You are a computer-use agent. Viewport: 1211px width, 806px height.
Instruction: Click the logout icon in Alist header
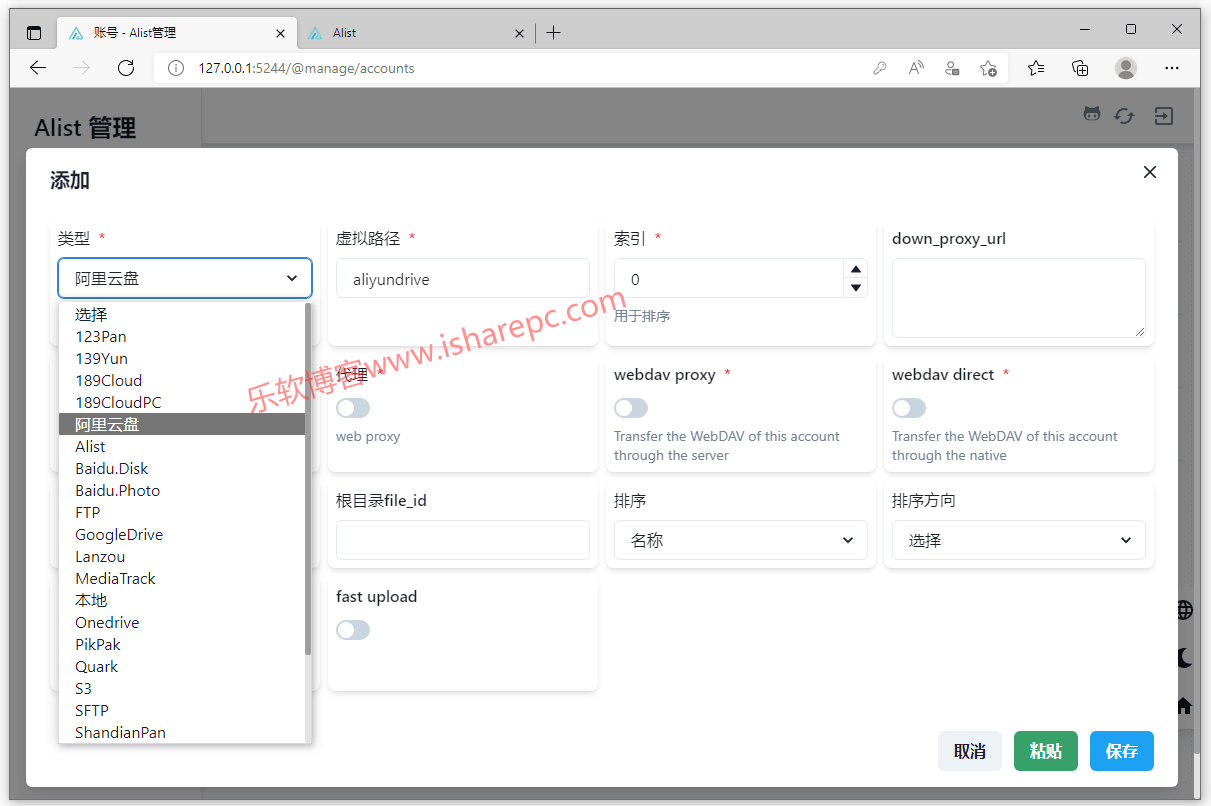pyautogui.click(x=1163, y=116)
